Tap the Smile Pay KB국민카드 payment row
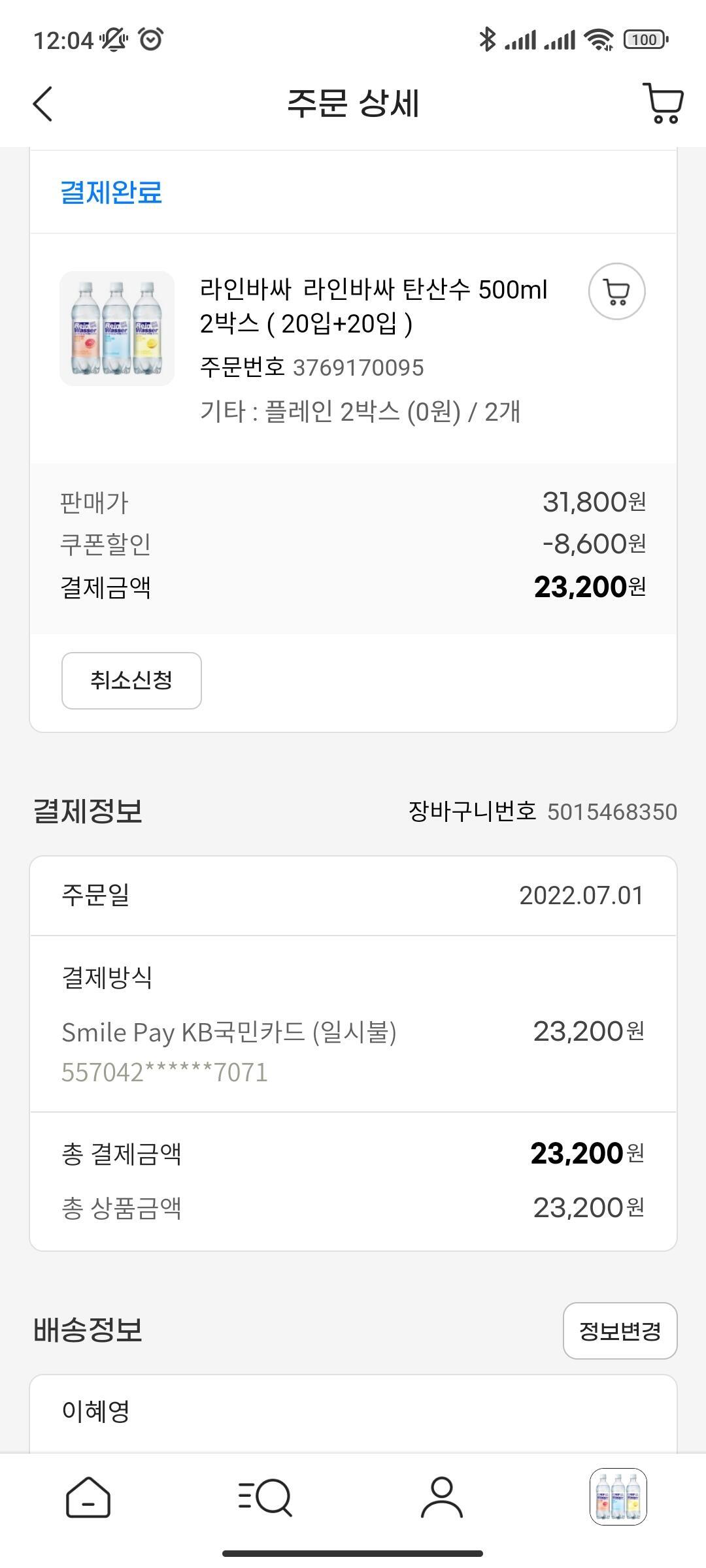706x1568 pixels. [x=353, y=1024]
